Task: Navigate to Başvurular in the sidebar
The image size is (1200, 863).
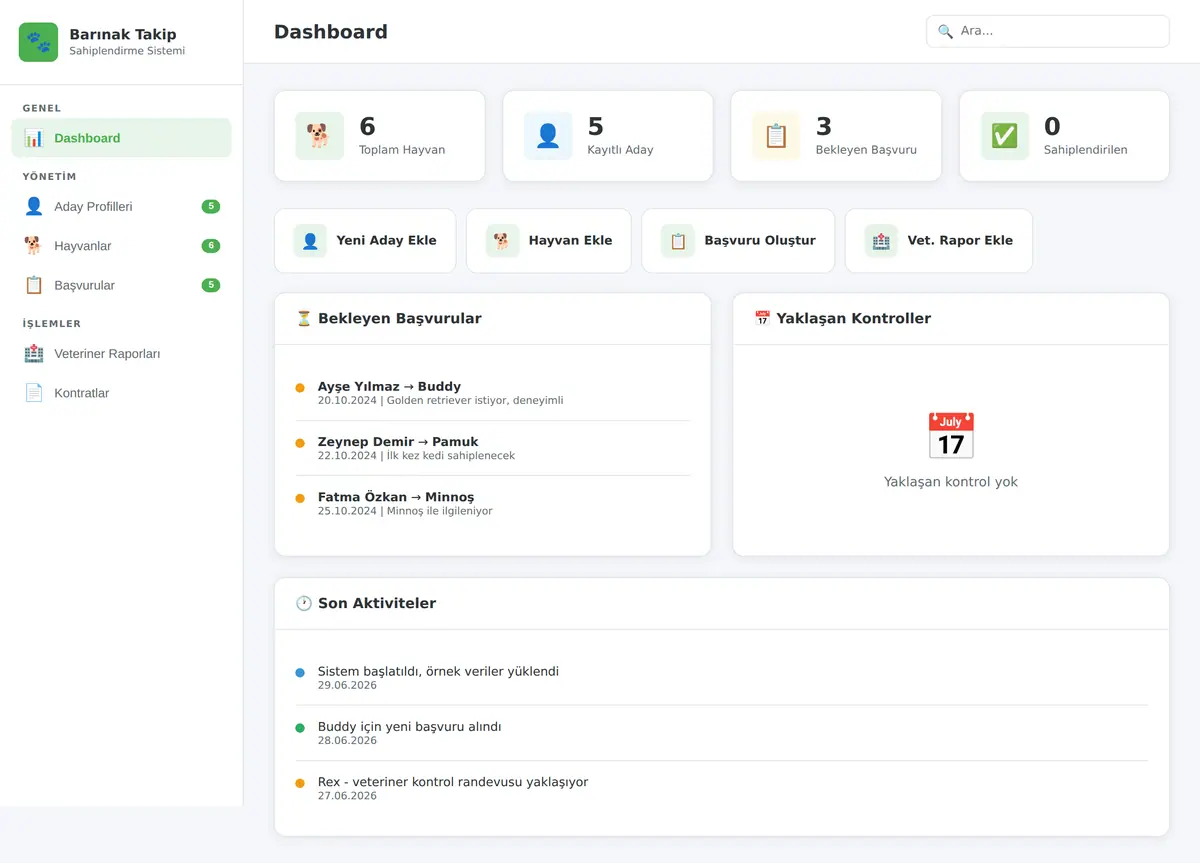Action: (x=121, y=285)
